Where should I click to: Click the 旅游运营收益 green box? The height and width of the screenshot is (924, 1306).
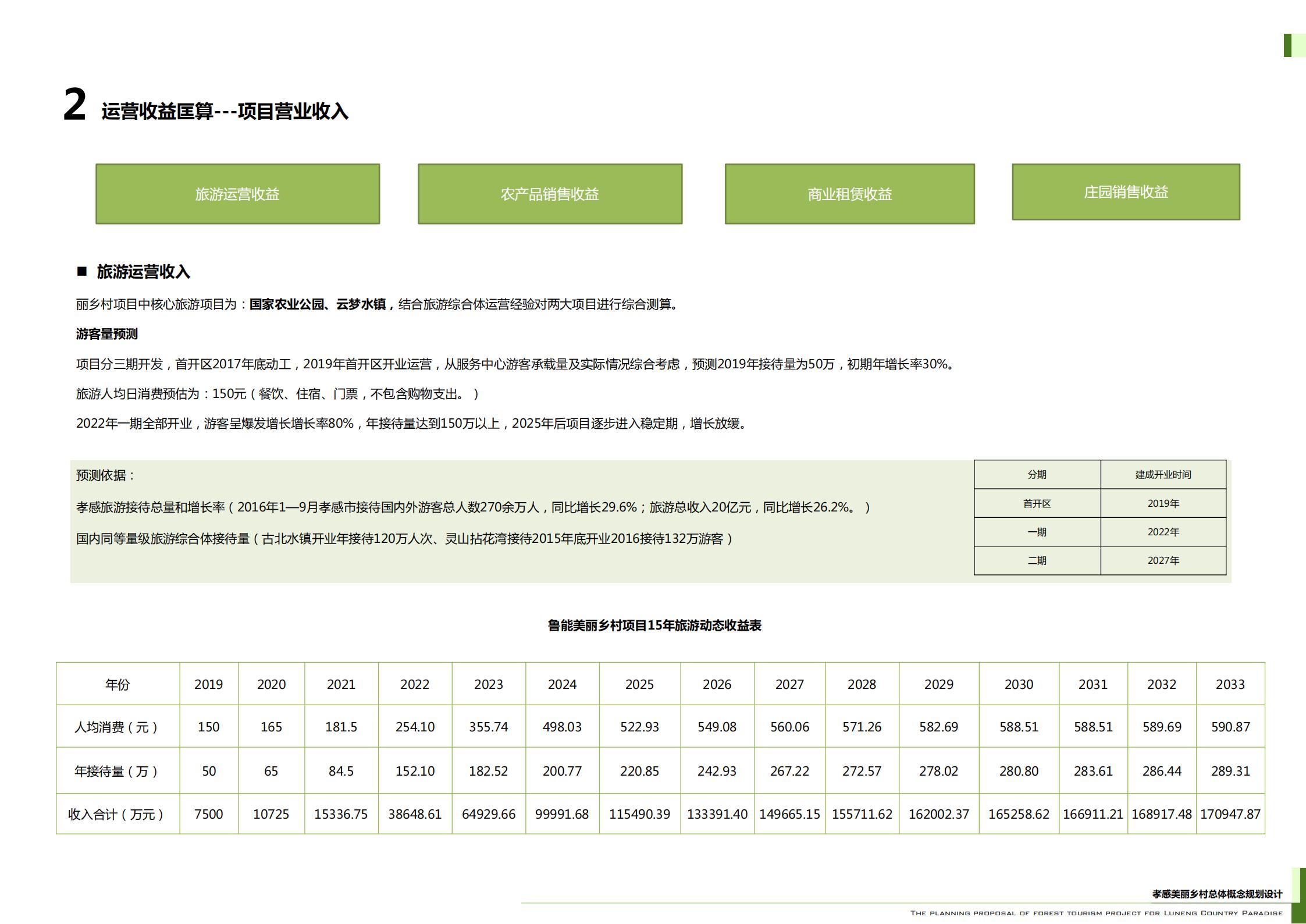(237, 194)
